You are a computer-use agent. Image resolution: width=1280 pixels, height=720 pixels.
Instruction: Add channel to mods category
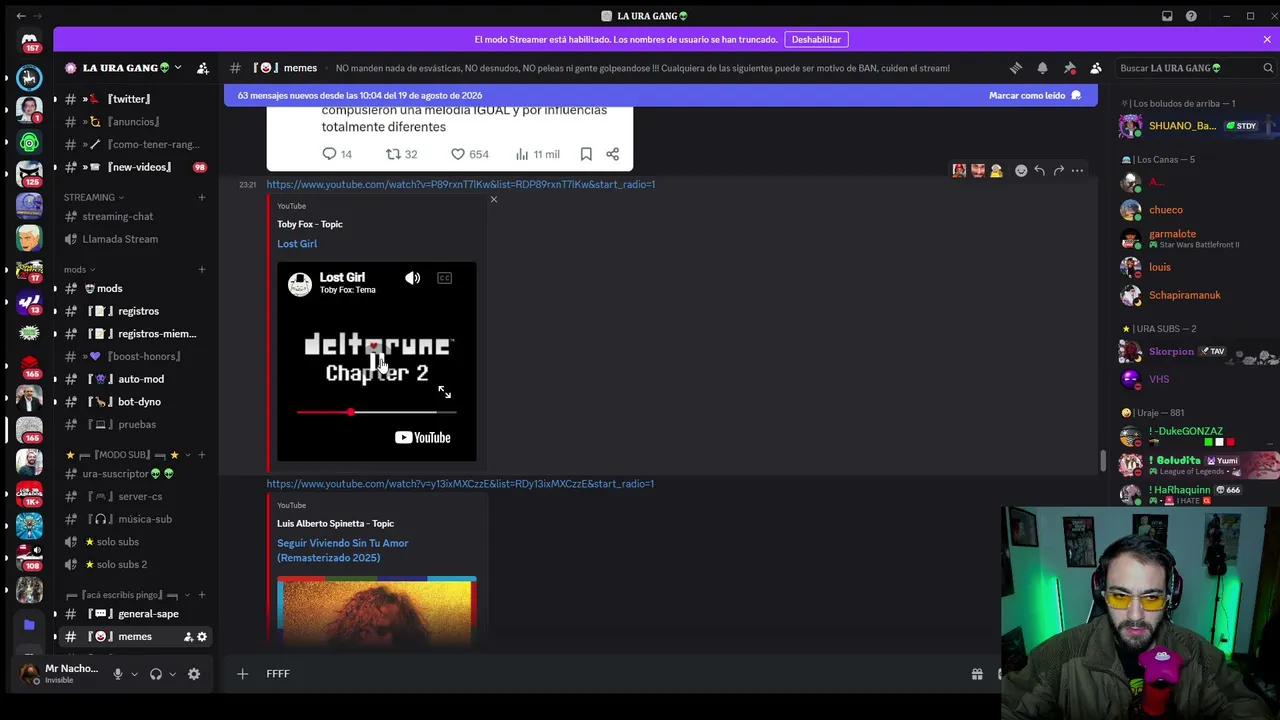point(202,269)
